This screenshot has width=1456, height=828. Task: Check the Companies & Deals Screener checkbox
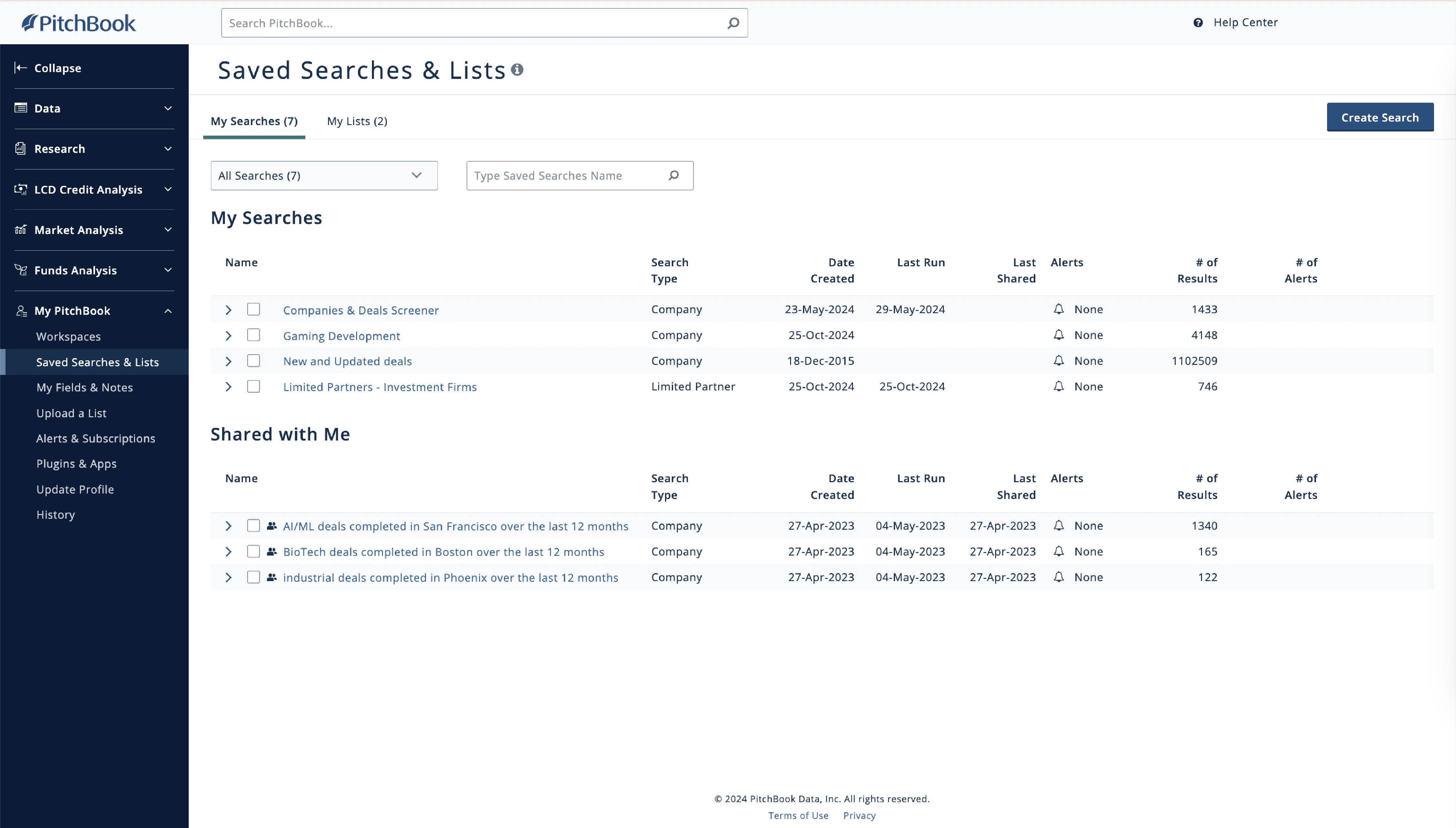pyautogui.click(x=254, y=309)
